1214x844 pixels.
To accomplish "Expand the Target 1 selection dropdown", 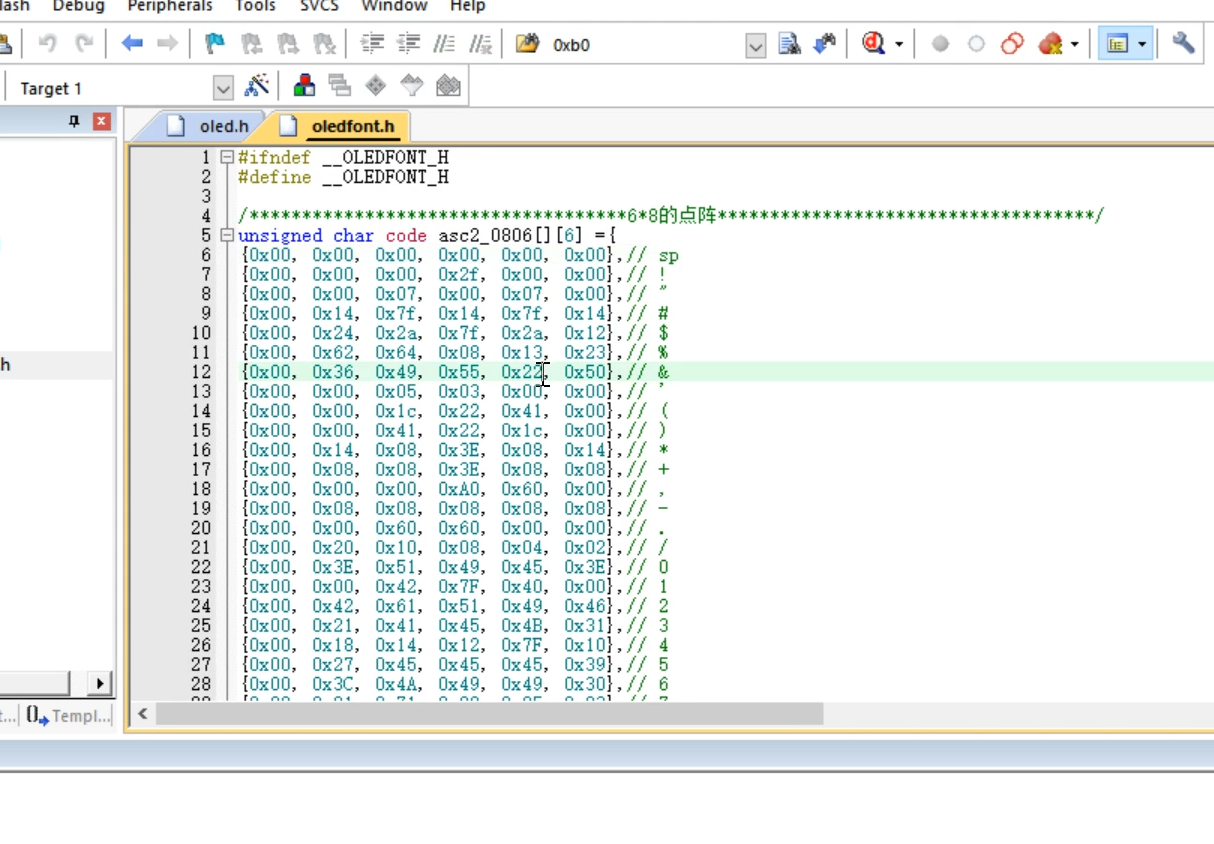I will [x=223, y=88].
